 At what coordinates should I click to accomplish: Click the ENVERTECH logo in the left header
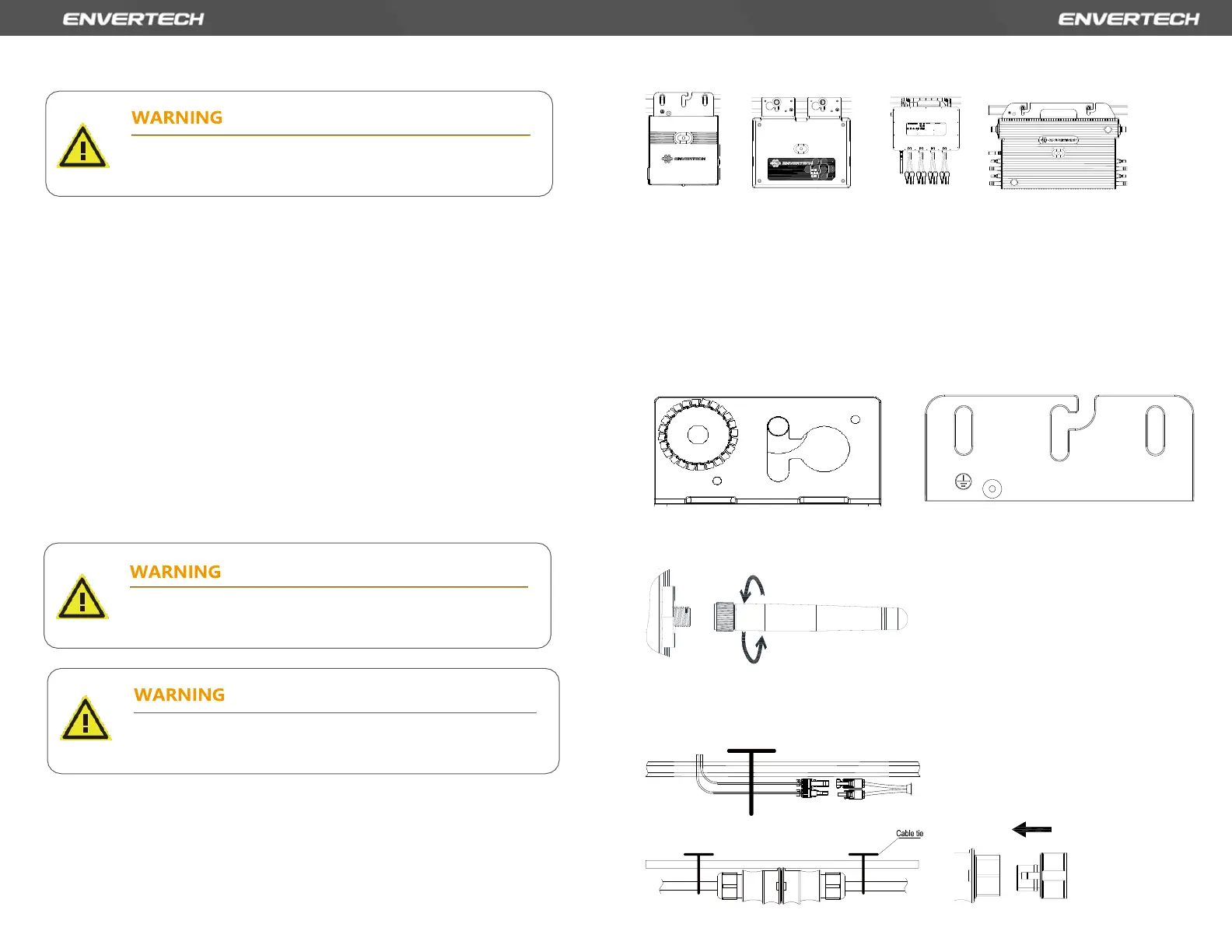133,19
